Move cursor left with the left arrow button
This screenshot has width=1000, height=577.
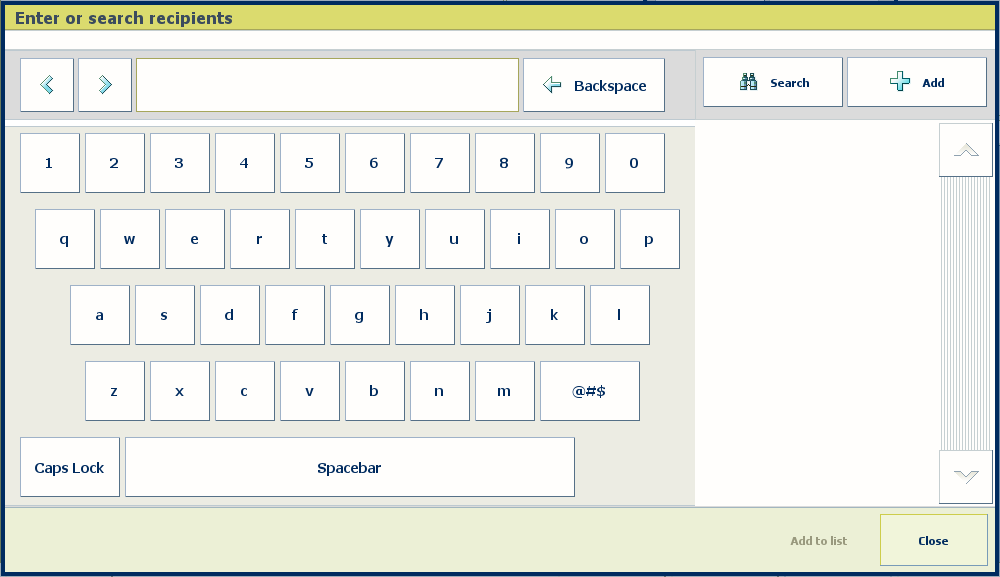47,85
